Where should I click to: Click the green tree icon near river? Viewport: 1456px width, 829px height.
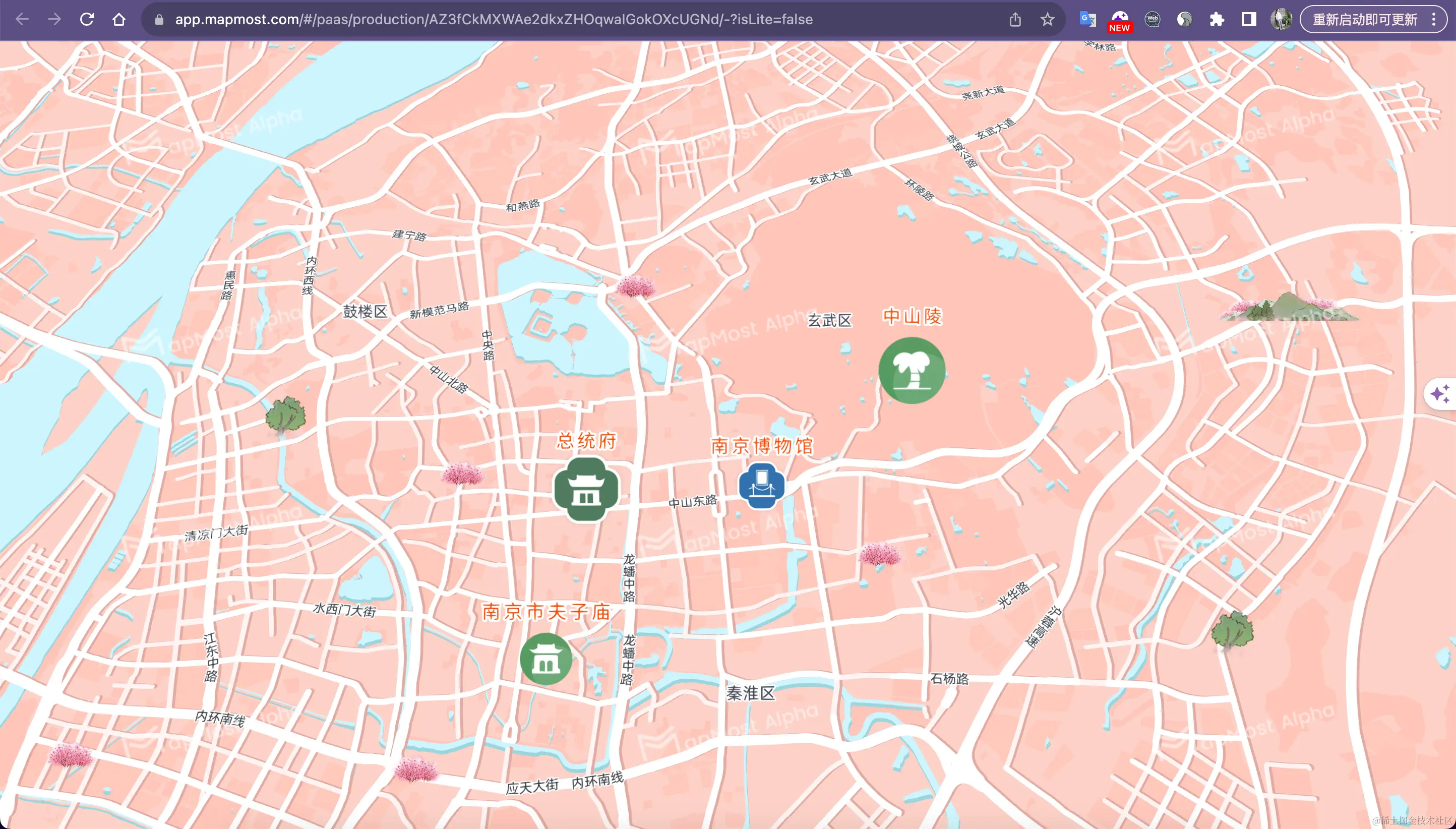coord(285,416)
